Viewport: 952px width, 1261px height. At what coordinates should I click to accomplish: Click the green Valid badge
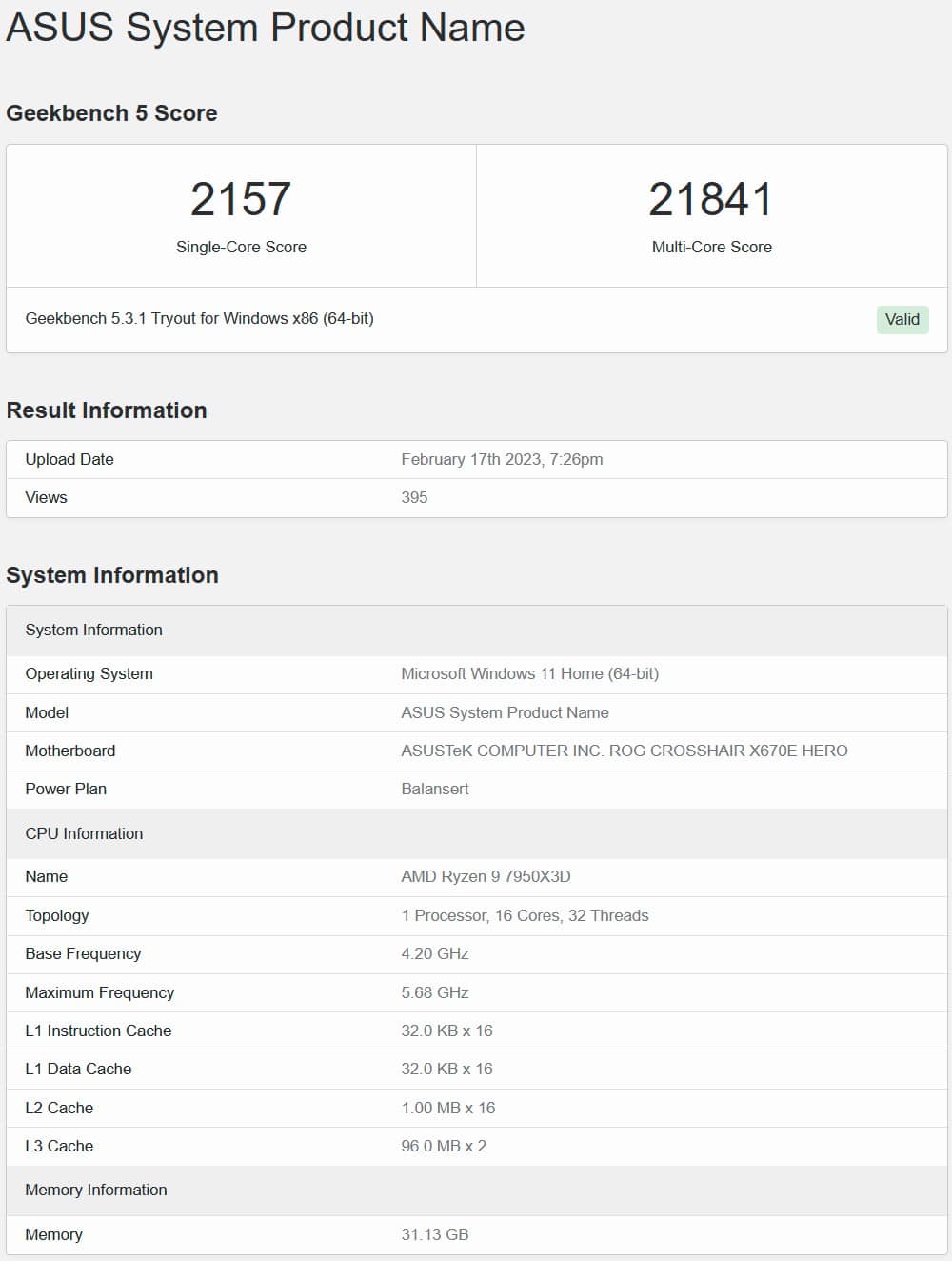[x=902, y=320]
